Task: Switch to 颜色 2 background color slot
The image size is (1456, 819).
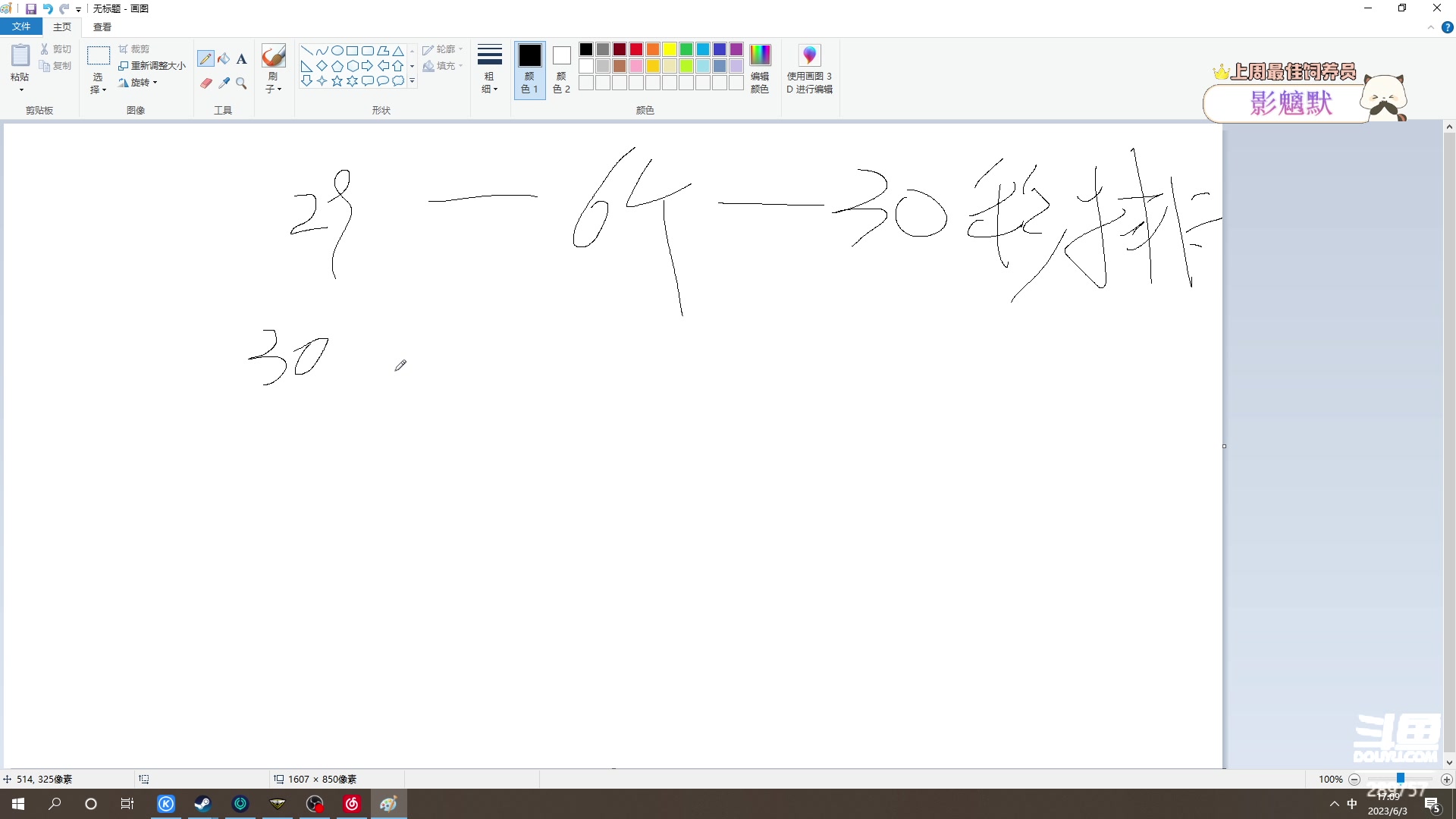Action: tap(560, 68)
